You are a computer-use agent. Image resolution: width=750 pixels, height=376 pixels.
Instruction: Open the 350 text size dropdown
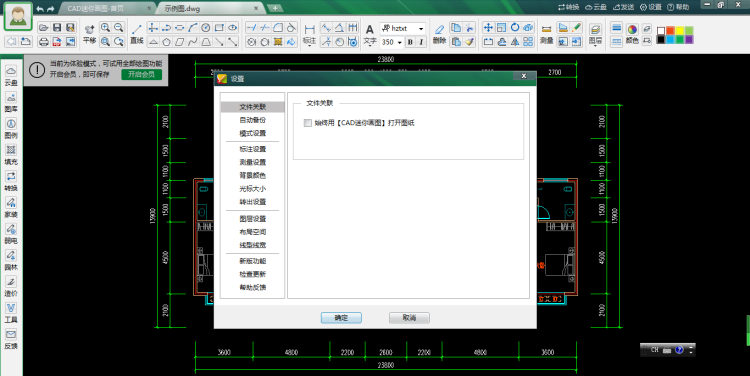pos(399,43)
